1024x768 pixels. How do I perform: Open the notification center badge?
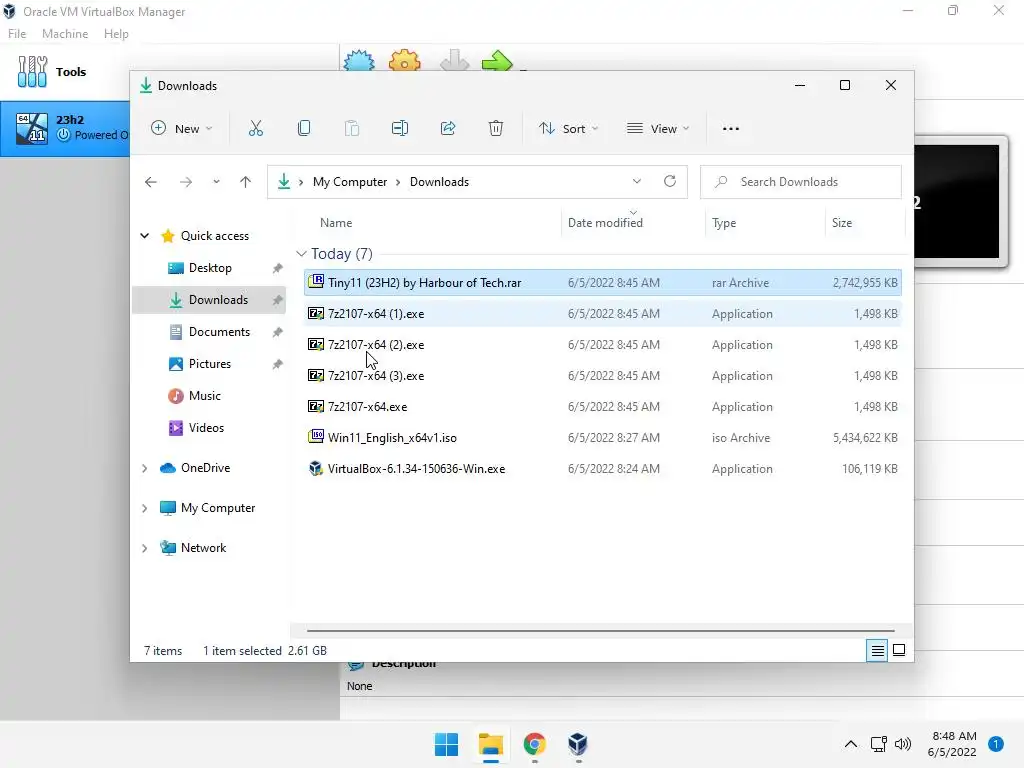[x=996, y=744]
